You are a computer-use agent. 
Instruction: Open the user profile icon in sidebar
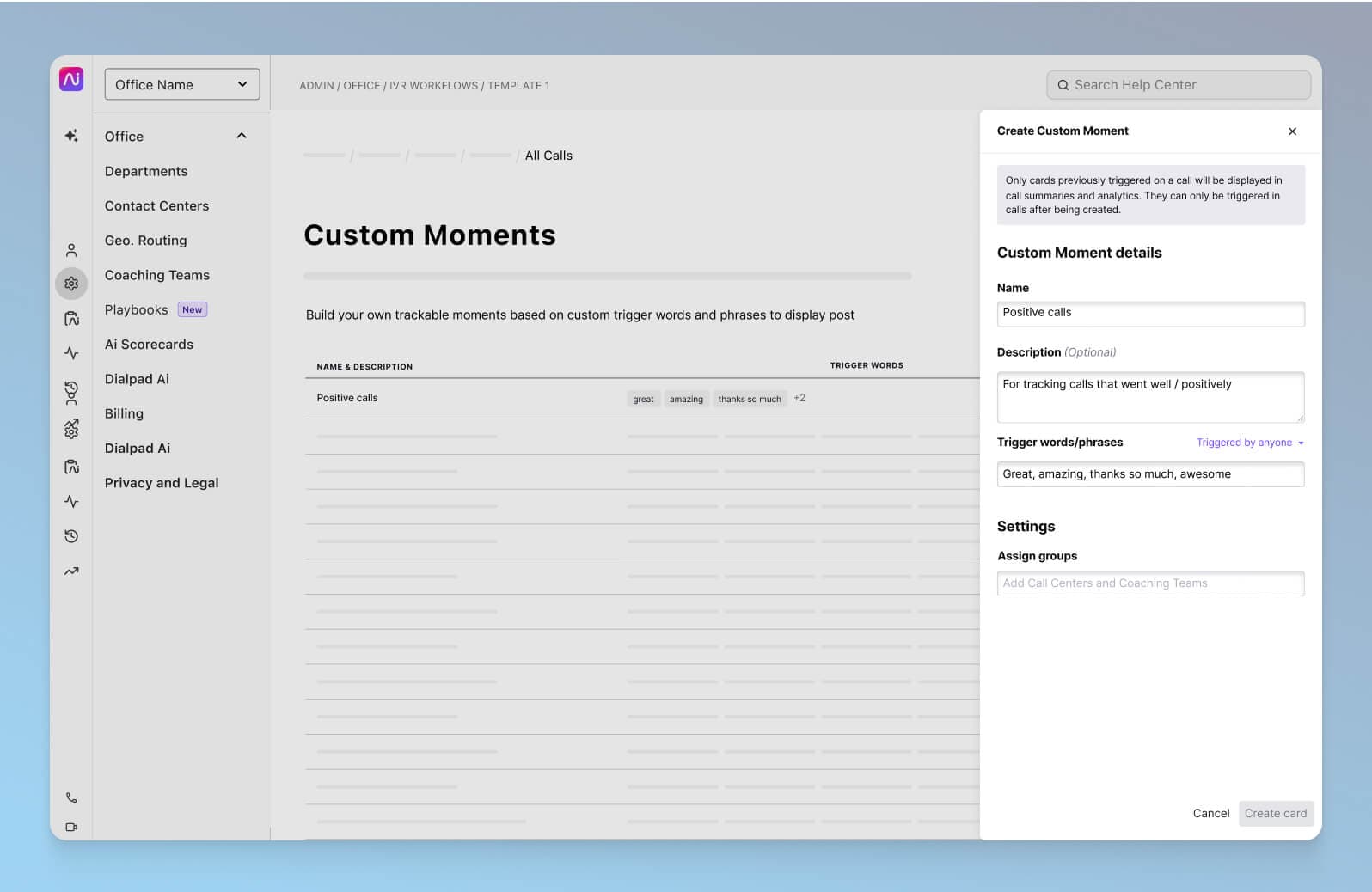pos(71,250)
